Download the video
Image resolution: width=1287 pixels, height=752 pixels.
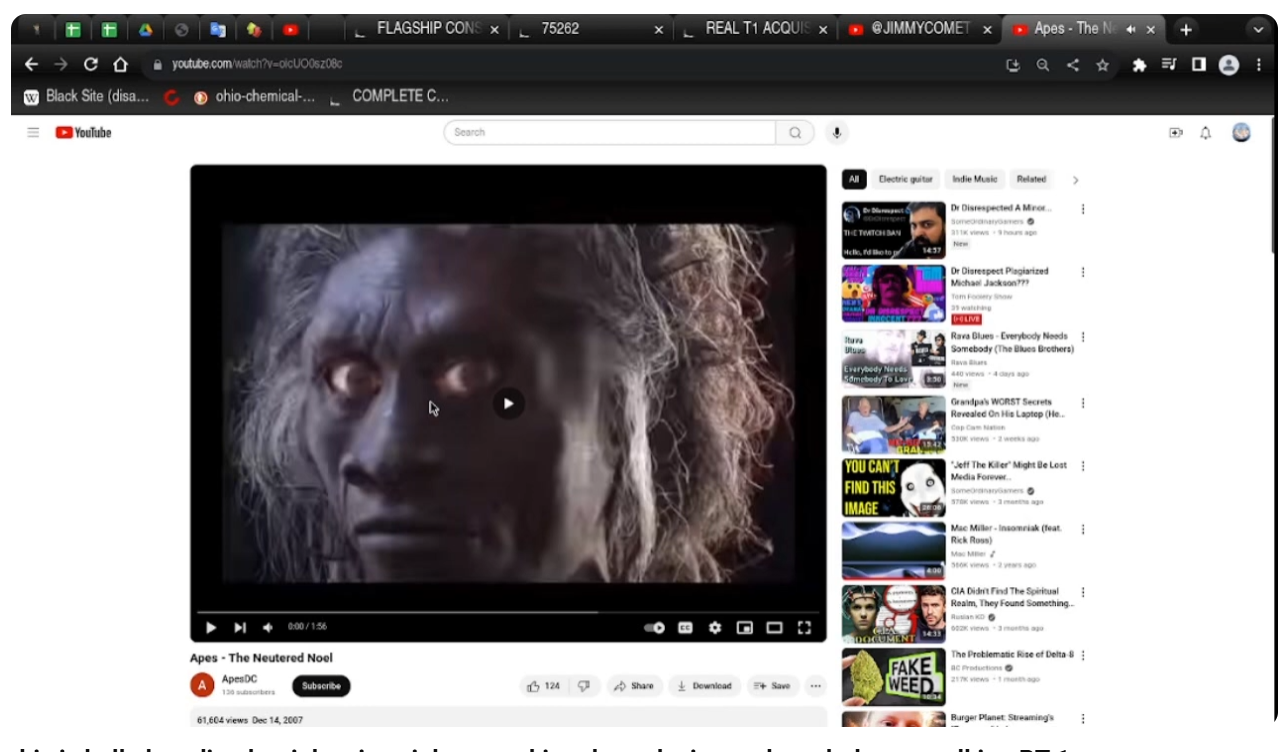point(704,686)
